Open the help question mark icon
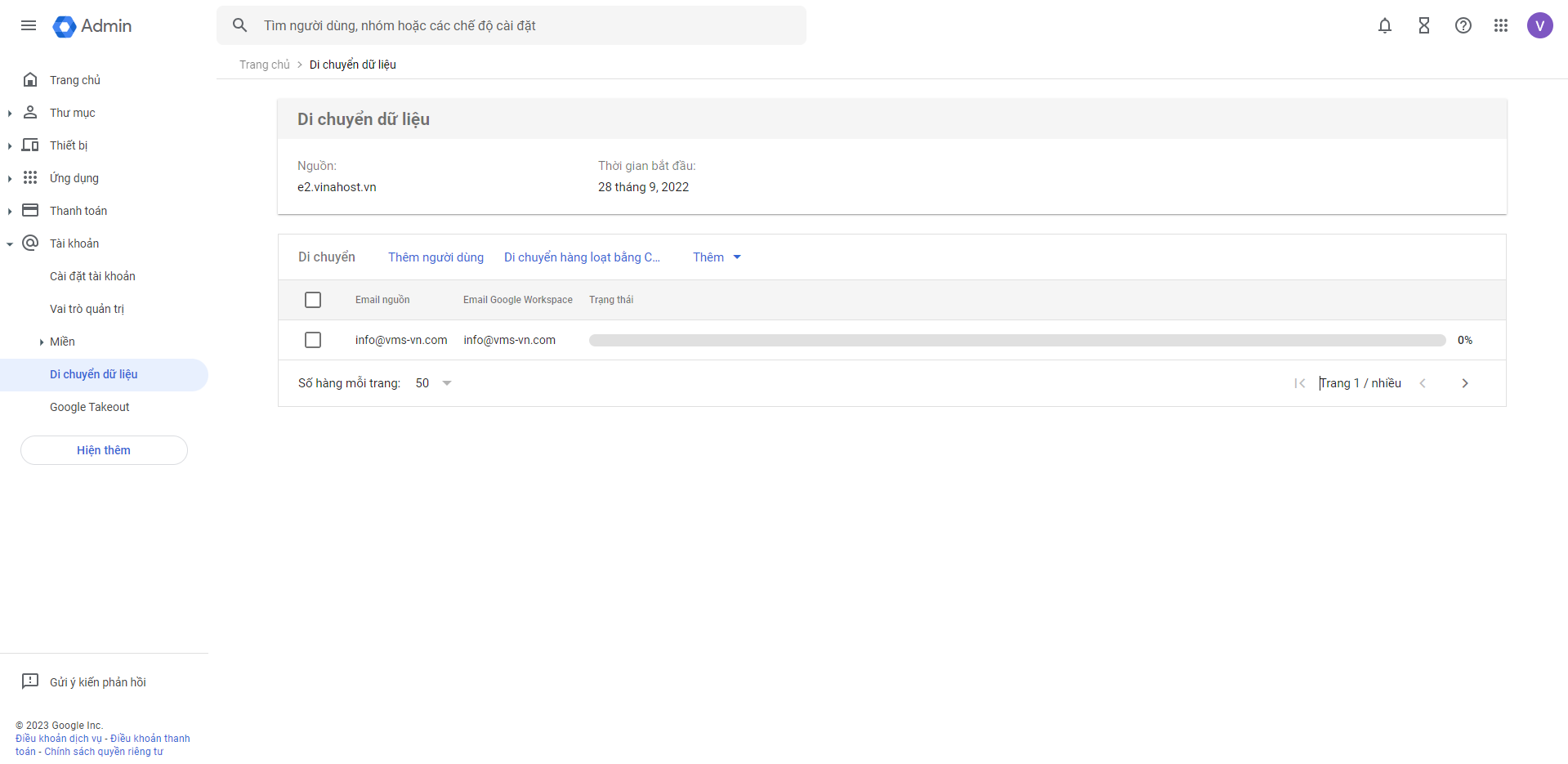The height and width of the screenshot is (764, 1568). [1463, 26]
